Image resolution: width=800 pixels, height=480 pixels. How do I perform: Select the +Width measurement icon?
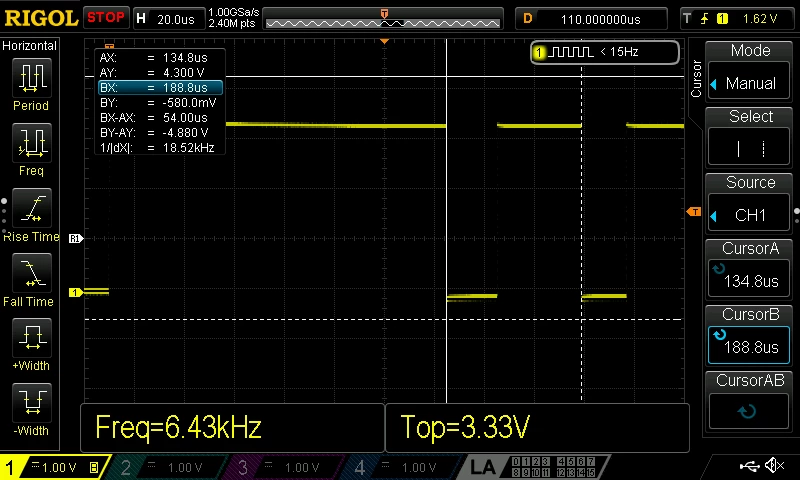tap(32, 338)
